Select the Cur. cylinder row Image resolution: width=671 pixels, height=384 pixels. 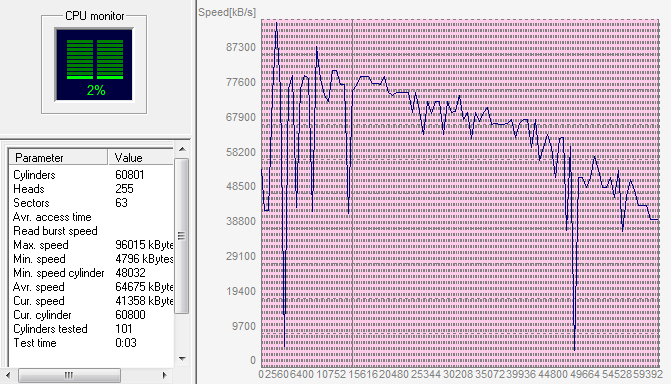tap(92, 315)
